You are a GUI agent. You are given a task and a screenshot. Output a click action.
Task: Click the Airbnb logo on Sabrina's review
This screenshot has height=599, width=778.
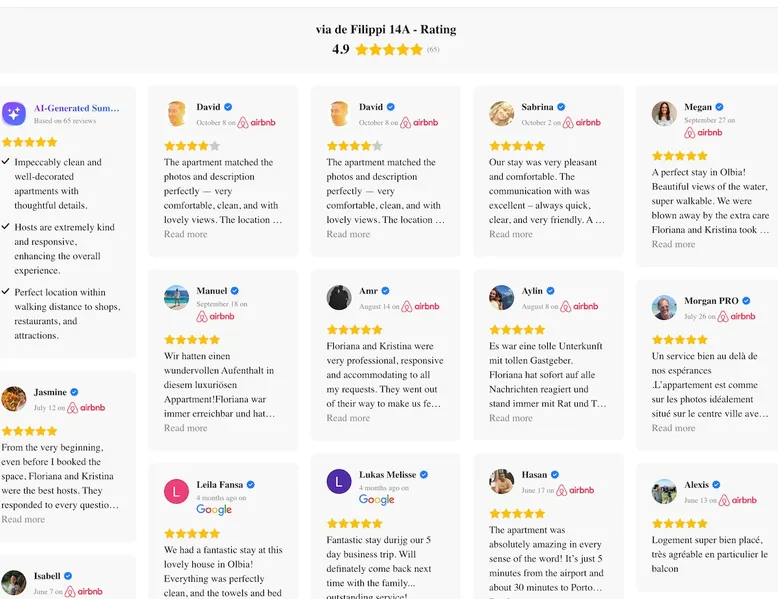pyautogui.click(x=581, y=123)
